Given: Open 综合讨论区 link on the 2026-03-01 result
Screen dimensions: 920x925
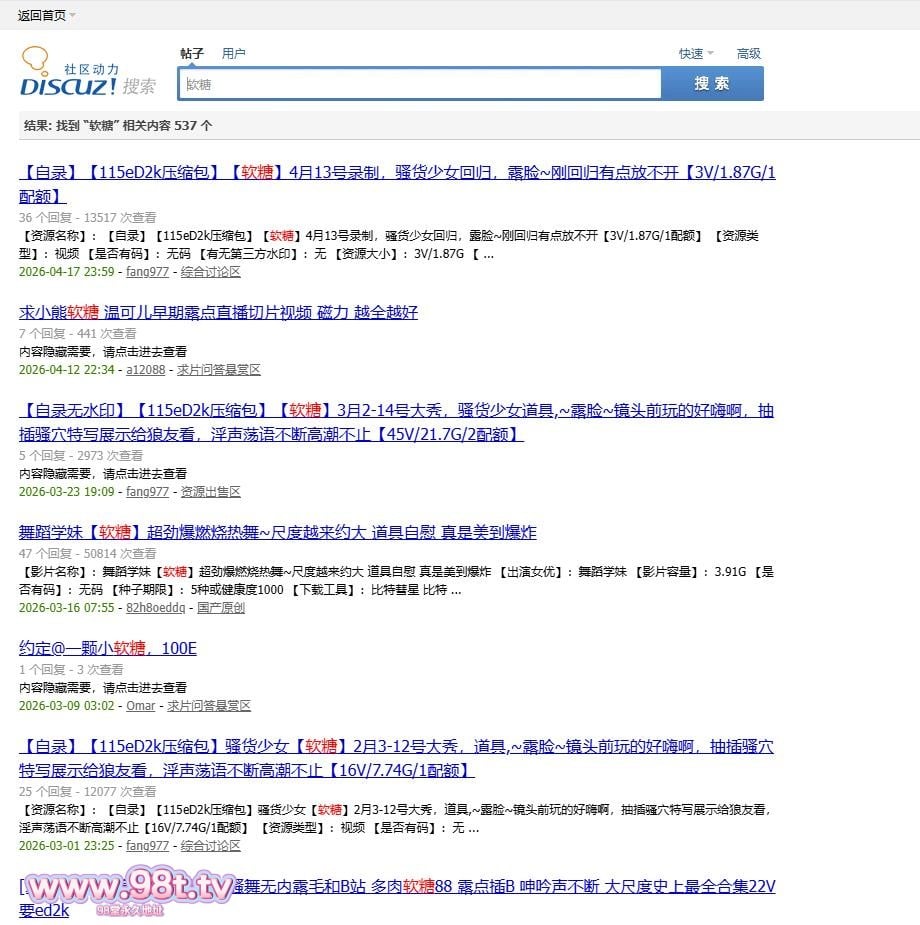Looking at the screenshot, I should tap(211, 846).
